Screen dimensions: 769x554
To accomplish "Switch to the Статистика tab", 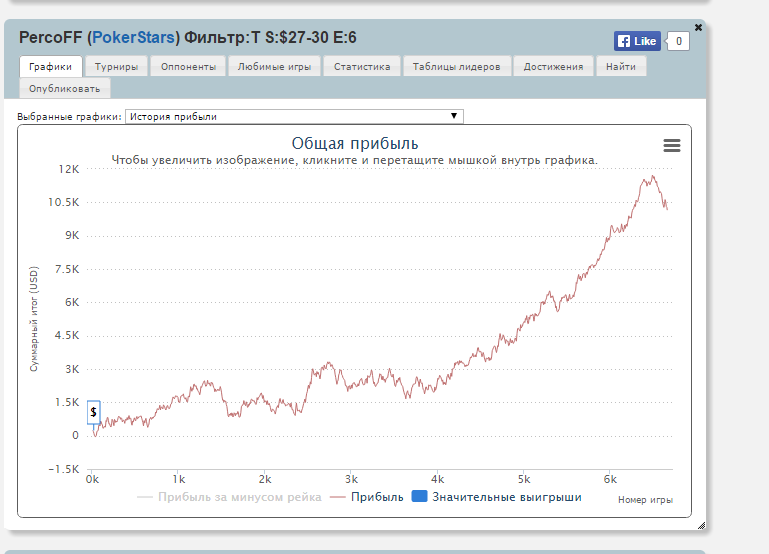I will point(362,67).
